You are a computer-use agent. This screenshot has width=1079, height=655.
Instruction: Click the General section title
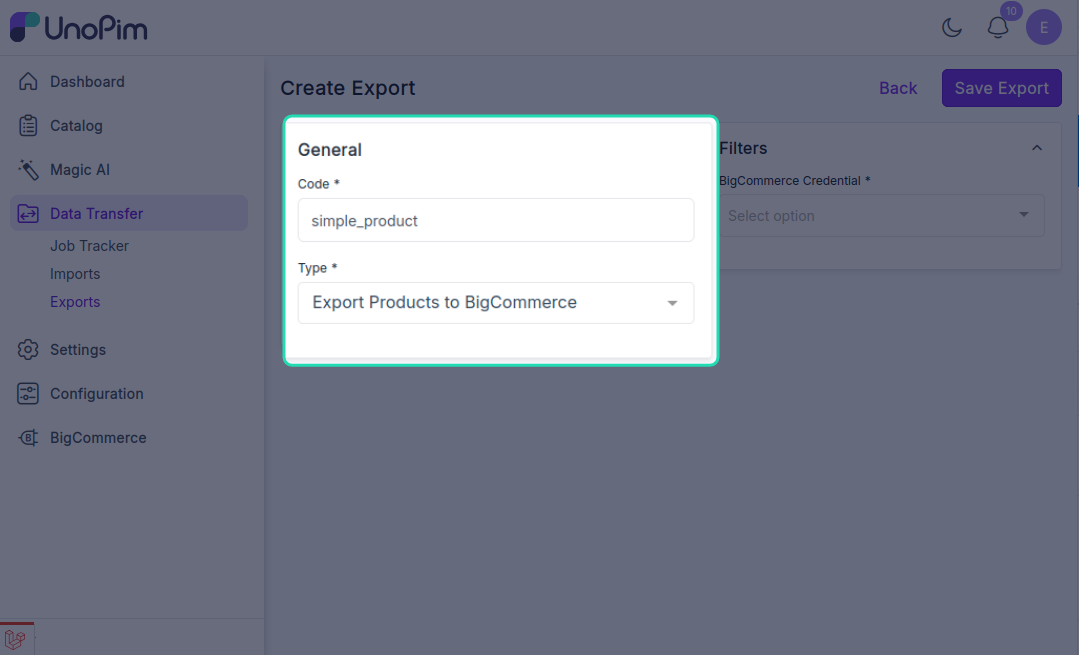330,150
